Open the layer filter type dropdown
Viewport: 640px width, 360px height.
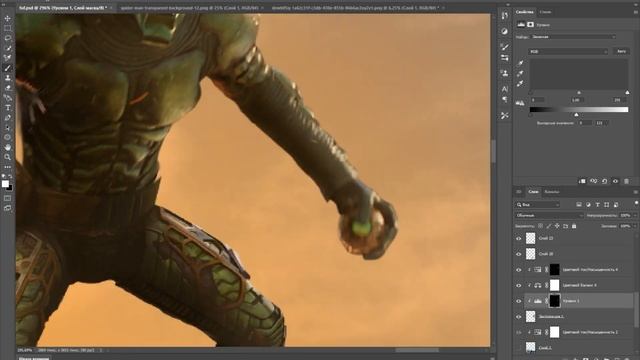pos(537,204)
